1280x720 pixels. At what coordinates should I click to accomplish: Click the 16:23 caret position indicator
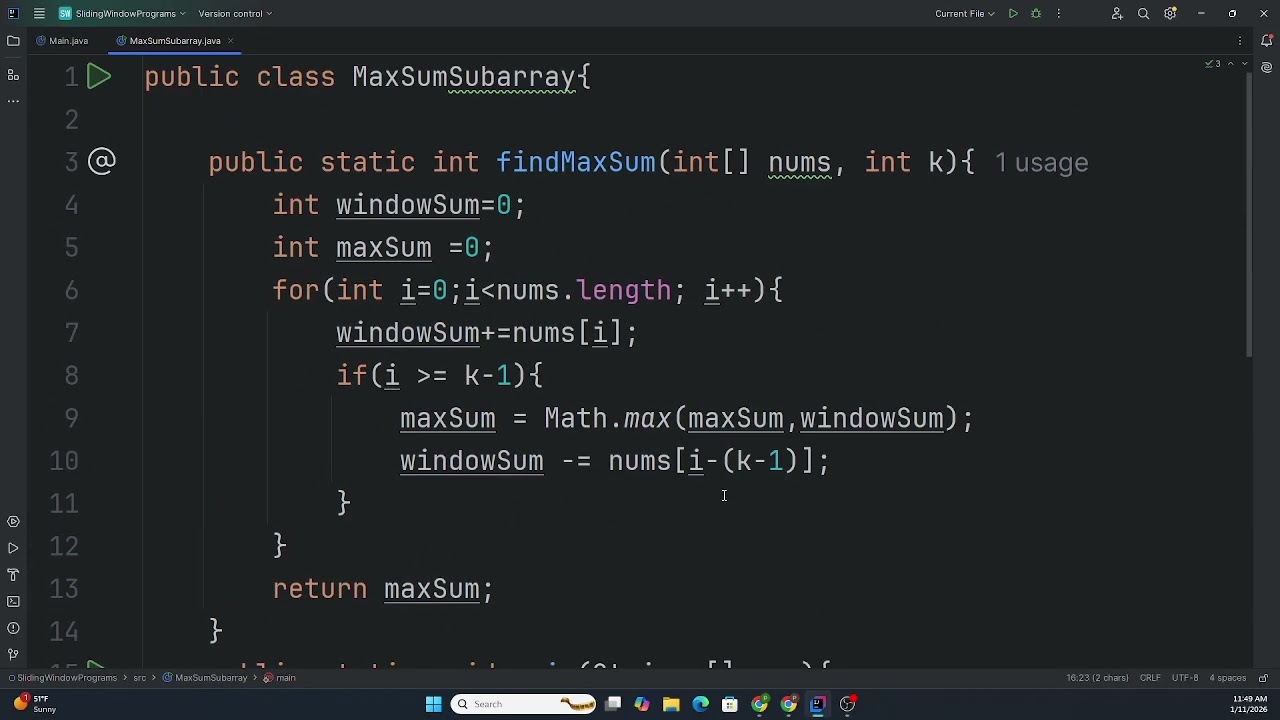pos(1097,678)
